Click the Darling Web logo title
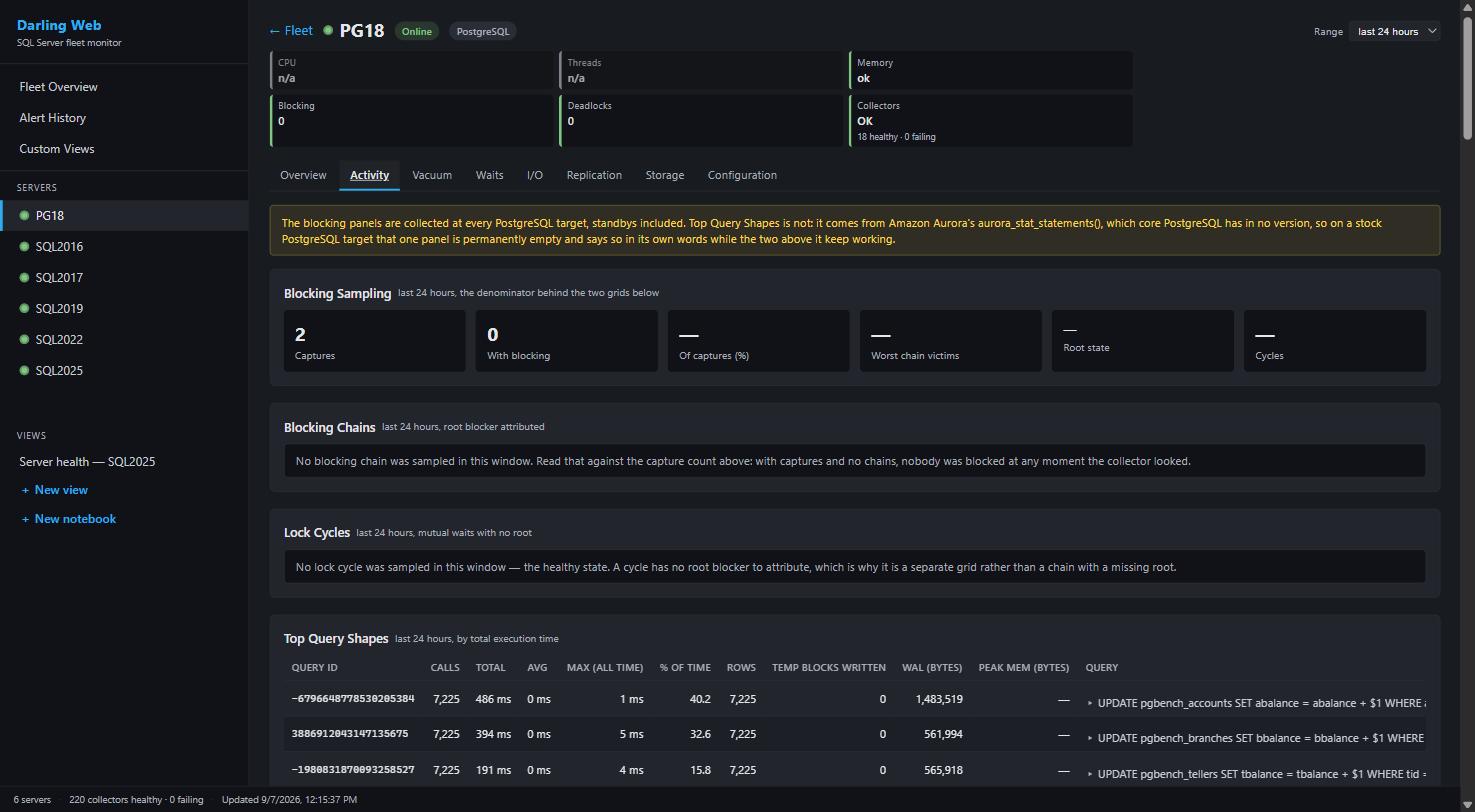This screenshot has width=1475, height=812. 59,25
